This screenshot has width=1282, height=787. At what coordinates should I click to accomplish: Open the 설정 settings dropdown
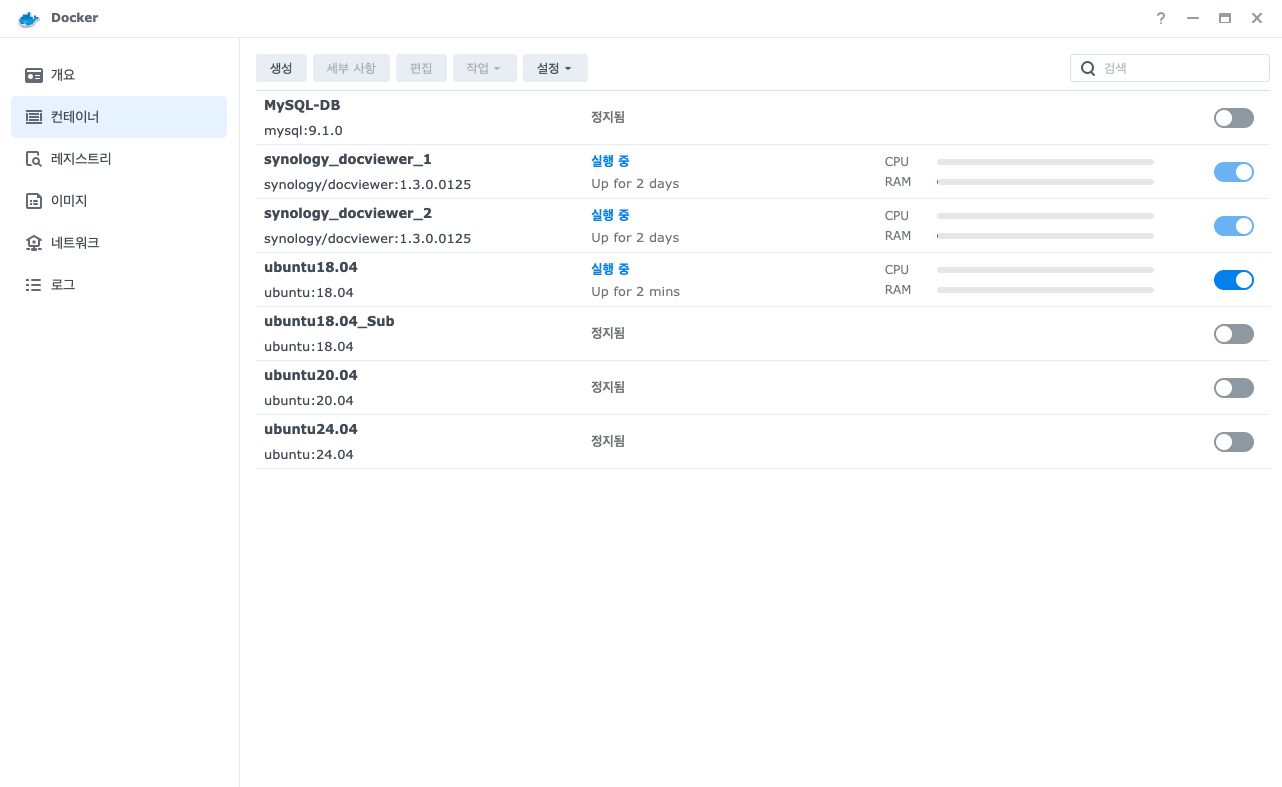click(x=555, y=68)
